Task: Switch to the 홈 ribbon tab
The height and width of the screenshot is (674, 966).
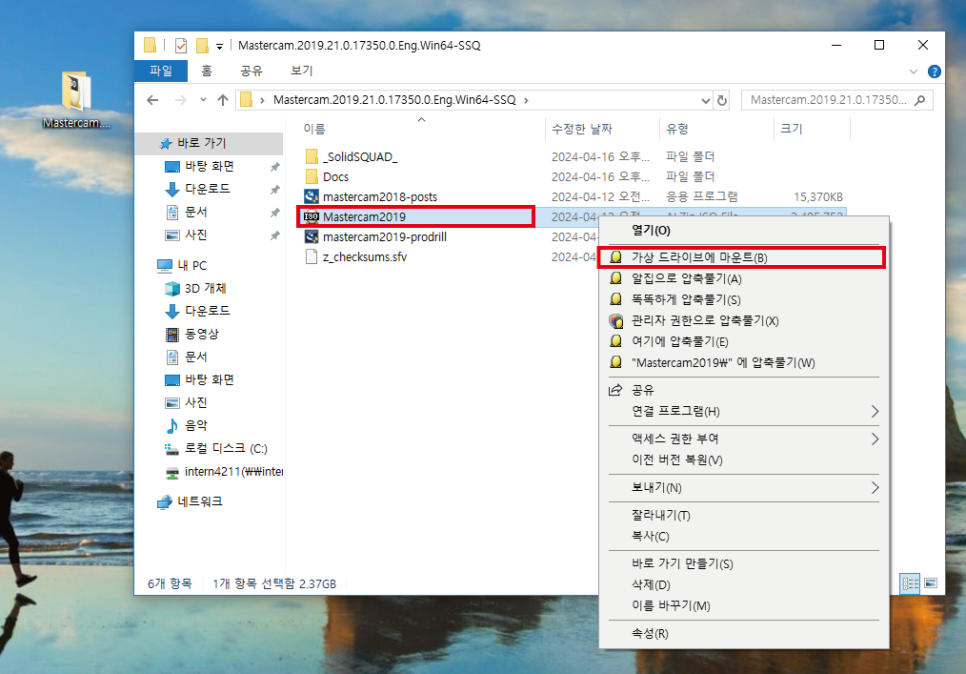Action: pos(207,71)
